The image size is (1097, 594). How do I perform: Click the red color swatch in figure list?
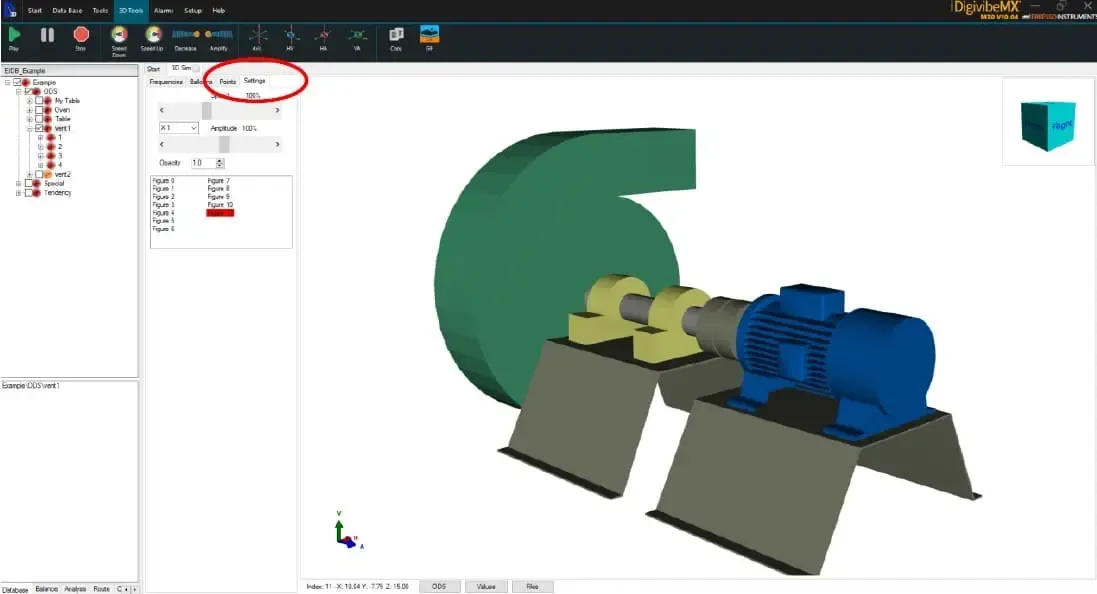tap(220, 213)
